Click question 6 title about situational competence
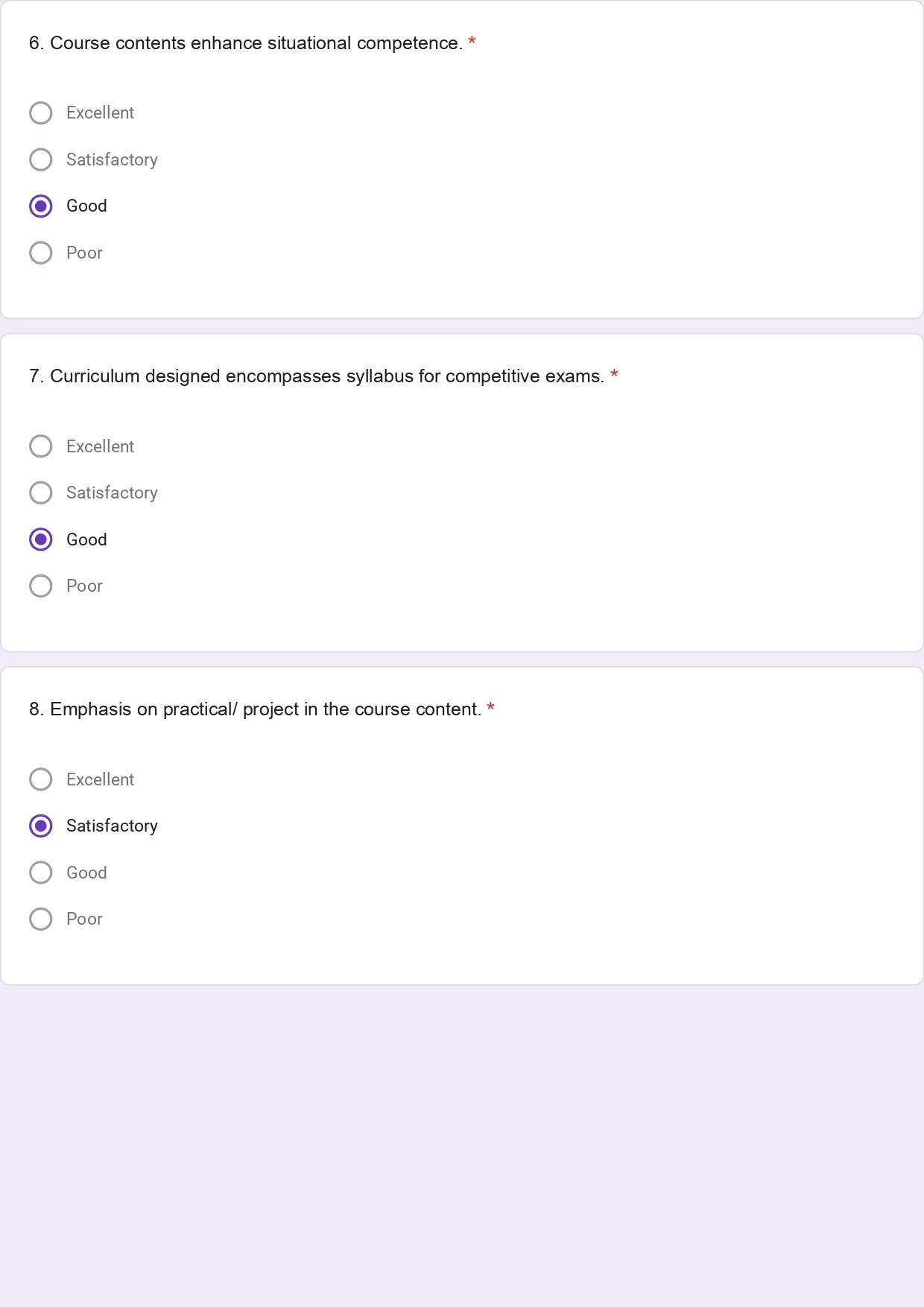Image resolution: width=924 pixels, height=1307 pixels. tap(245, 43)
